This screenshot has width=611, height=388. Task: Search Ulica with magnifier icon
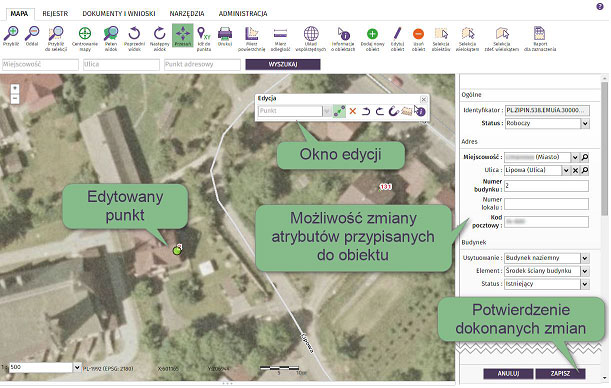coord(585,170)
